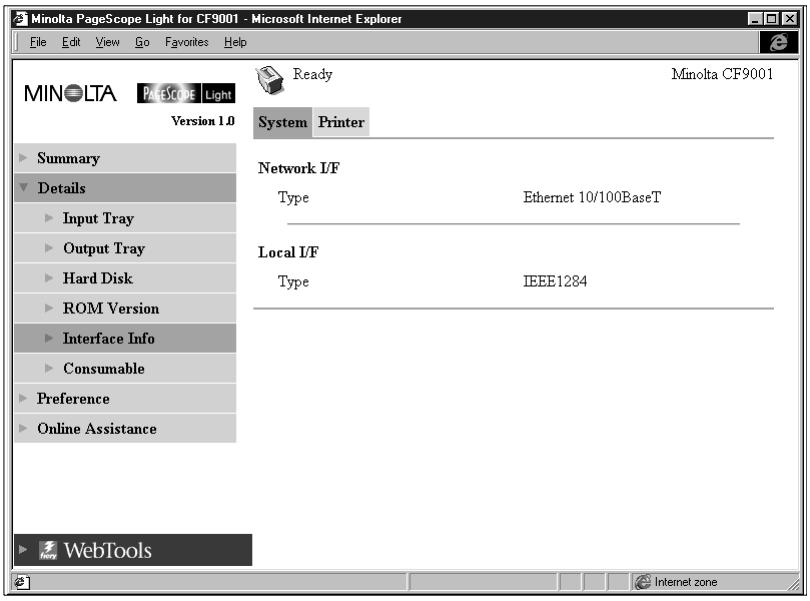810x601 pixels.
Task: Click the arrow beside Interface Info
Action: pos(49,338)
